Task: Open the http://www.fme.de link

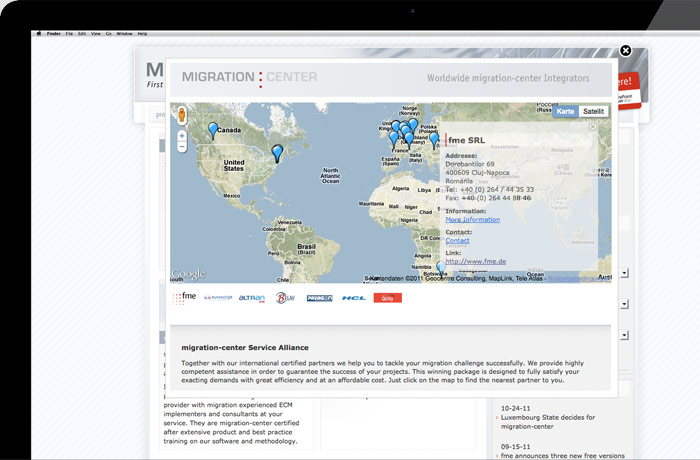Action: (x=475, y=261)
